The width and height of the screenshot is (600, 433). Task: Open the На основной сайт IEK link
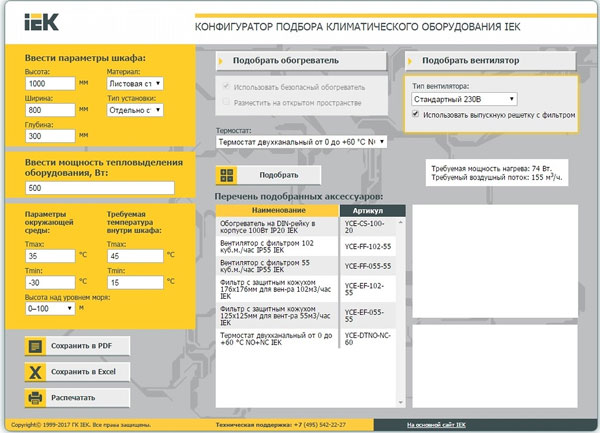coord(436,425)
